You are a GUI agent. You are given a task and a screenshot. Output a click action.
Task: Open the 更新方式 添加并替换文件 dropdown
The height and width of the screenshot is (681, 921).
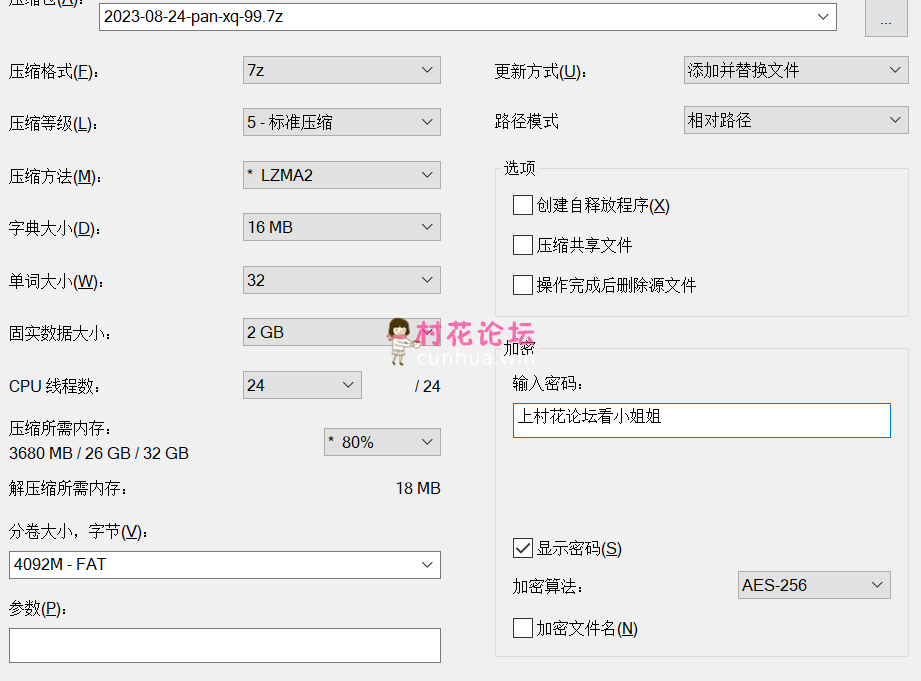(796, 70)
